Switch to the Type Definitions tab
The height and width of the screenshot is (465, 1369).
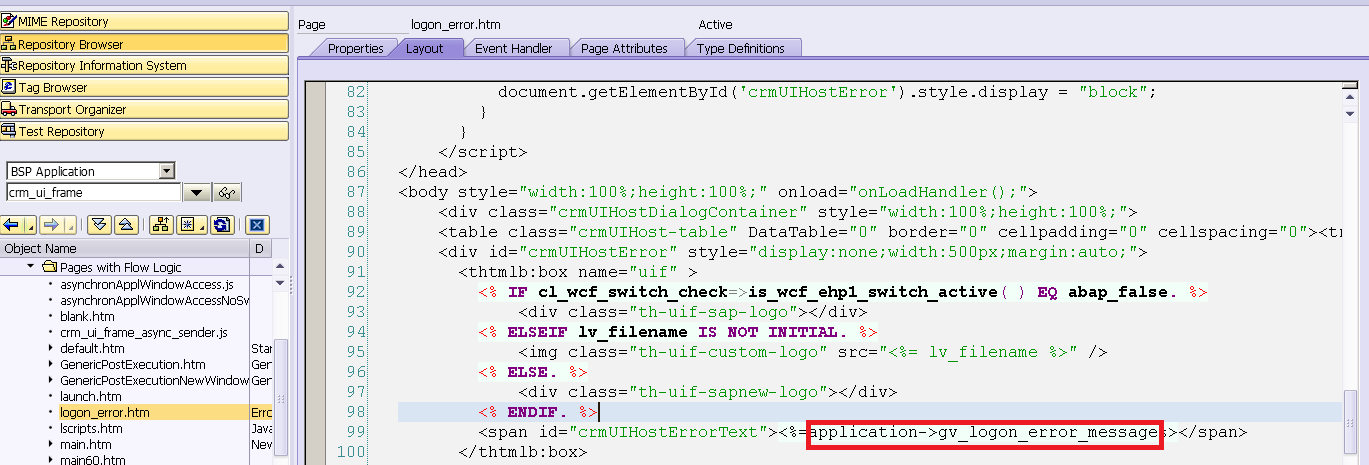[742, 48]
